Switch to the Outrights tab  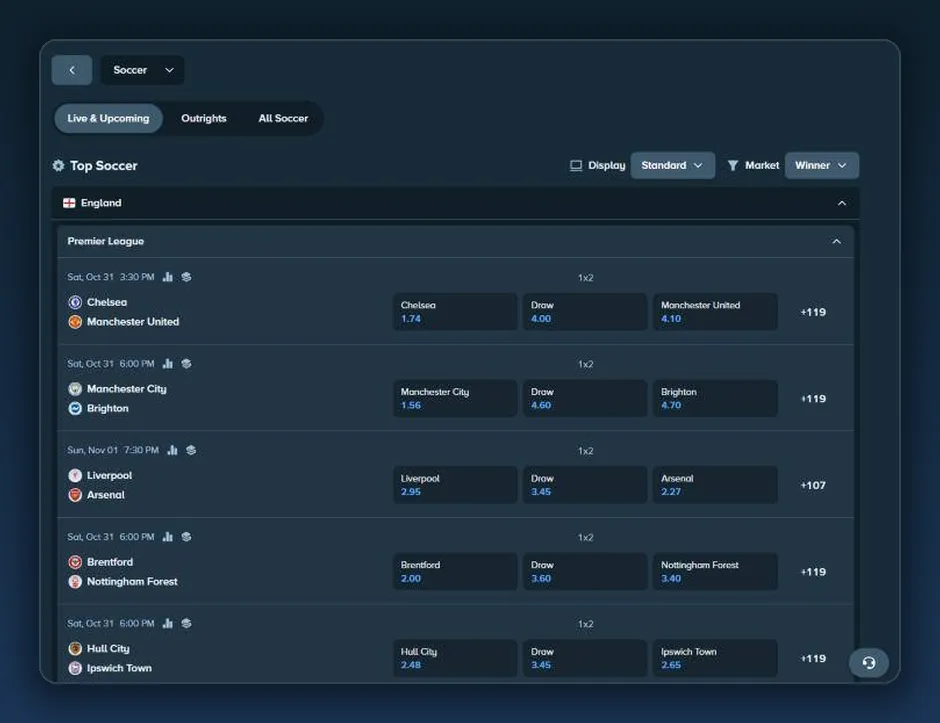[204, 119]
